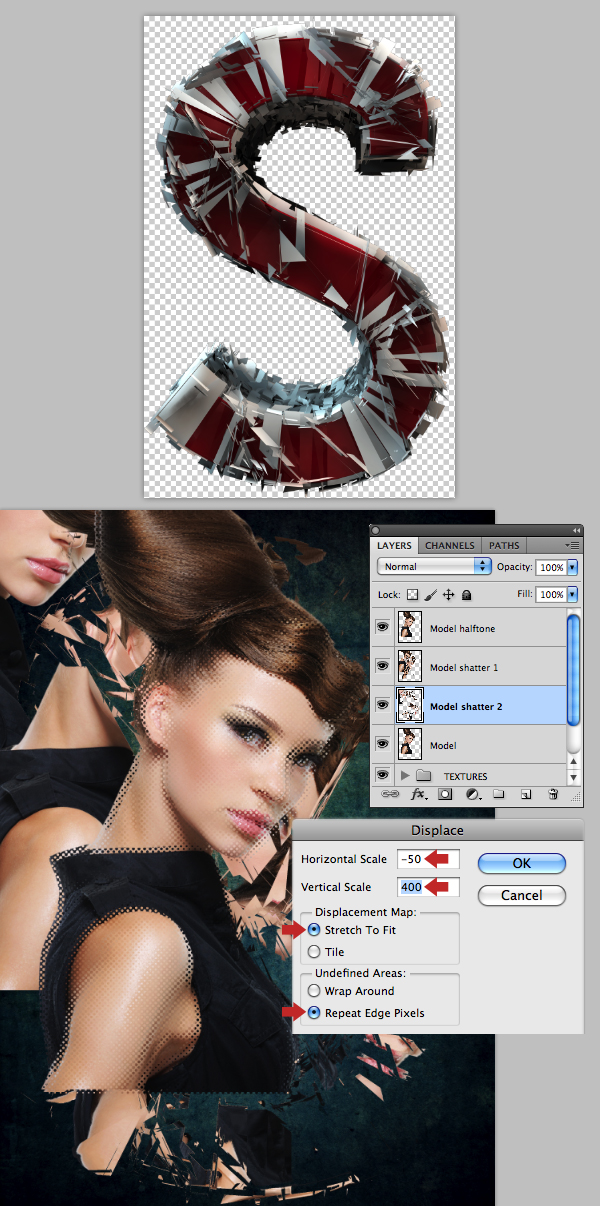
Task: Open the Fill slider dropdown arrow
Action: click(x=573, y=594)
